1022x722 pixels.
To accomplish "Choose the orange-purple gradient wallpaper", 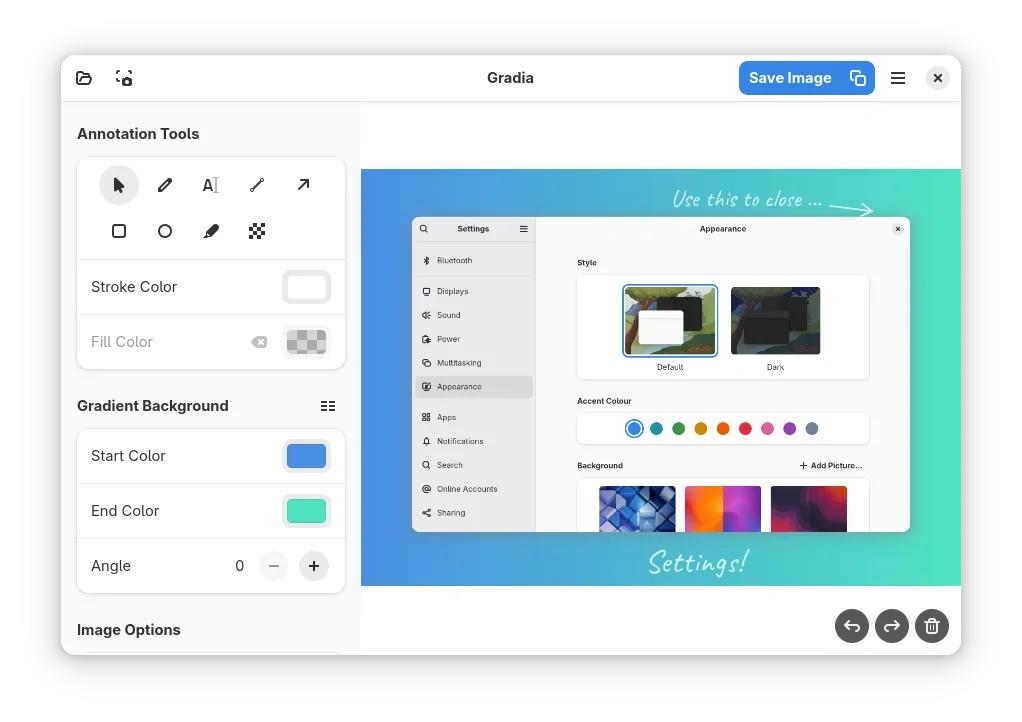I will tap(723, 508).
